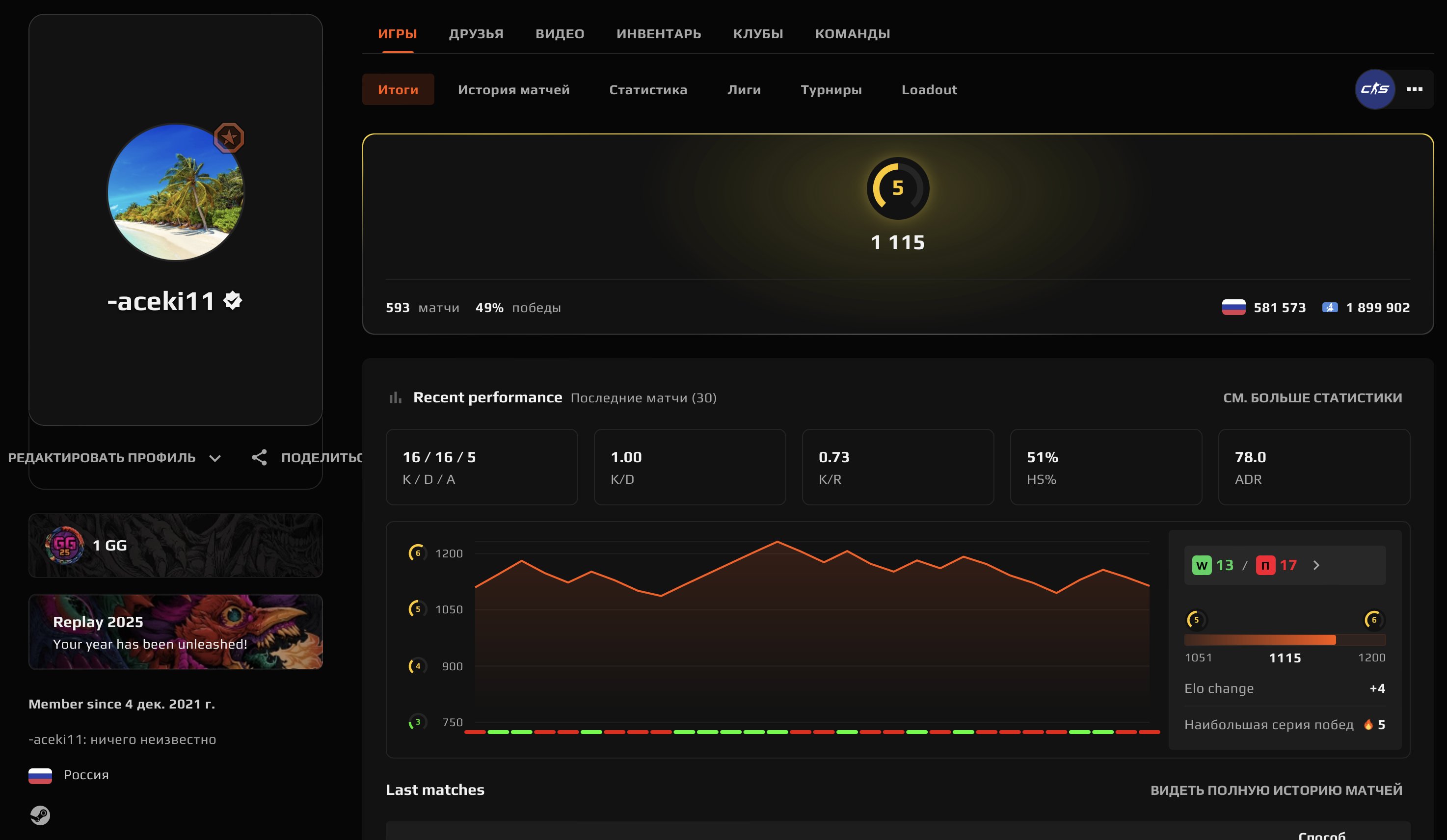Click the level 5 skill badge

click(x=897, y=188)
